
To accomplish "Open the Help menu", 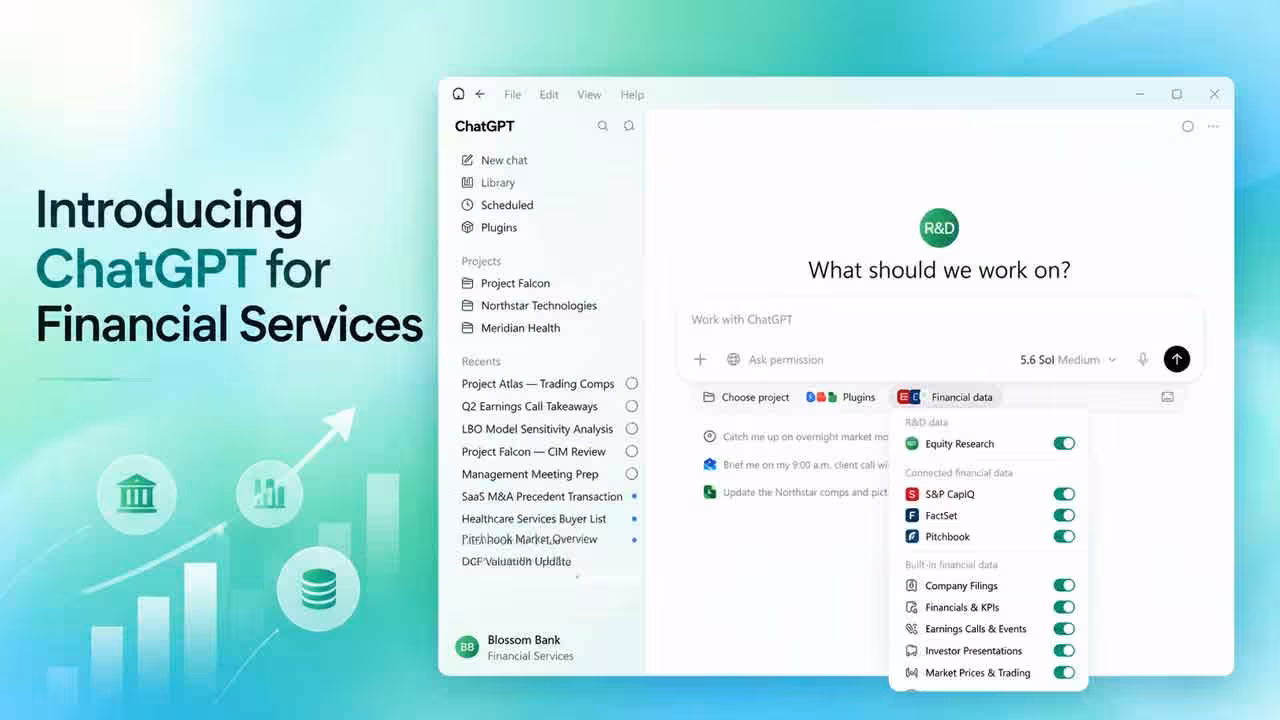I will (632, 95).
